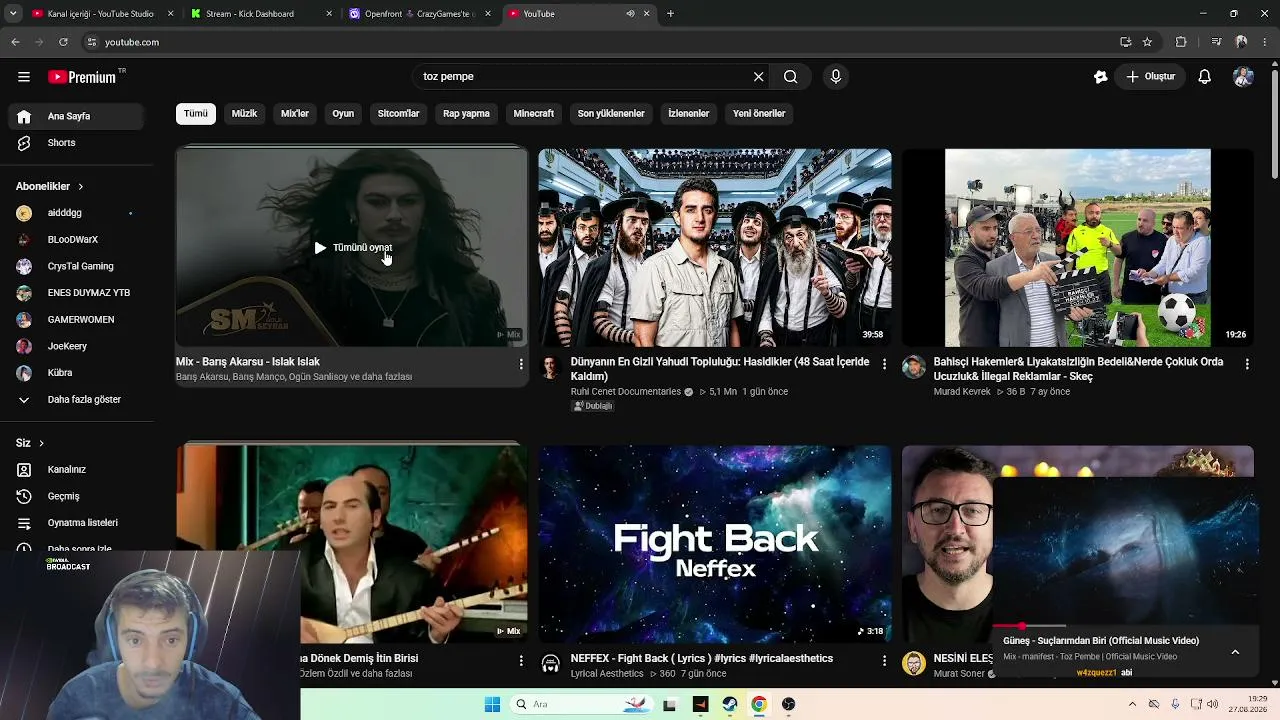Open the Windows Start menu
Image resolution: width=1280 pixels, height=720 pixels.
(x=492, y=705)
